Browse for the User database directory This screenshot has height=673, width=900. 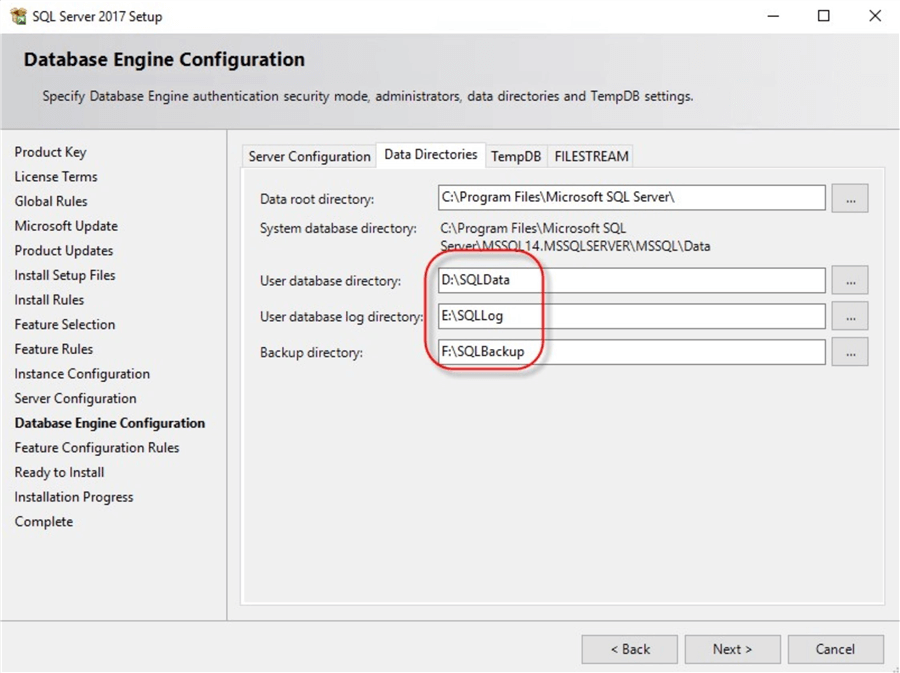[x=850, y=280]
